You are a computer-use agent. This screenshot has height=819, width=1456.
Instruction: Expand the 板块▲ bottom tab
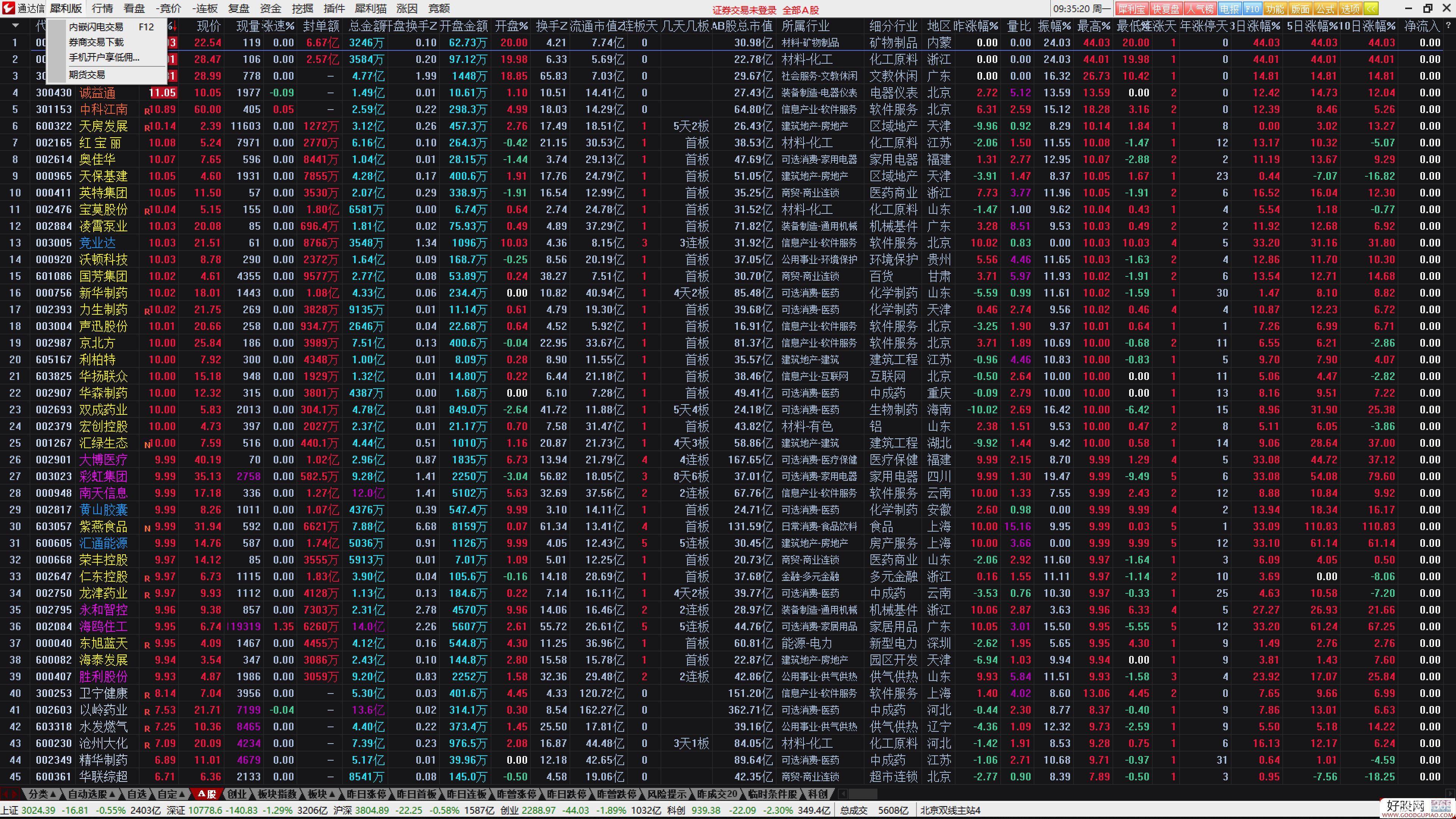322,794
